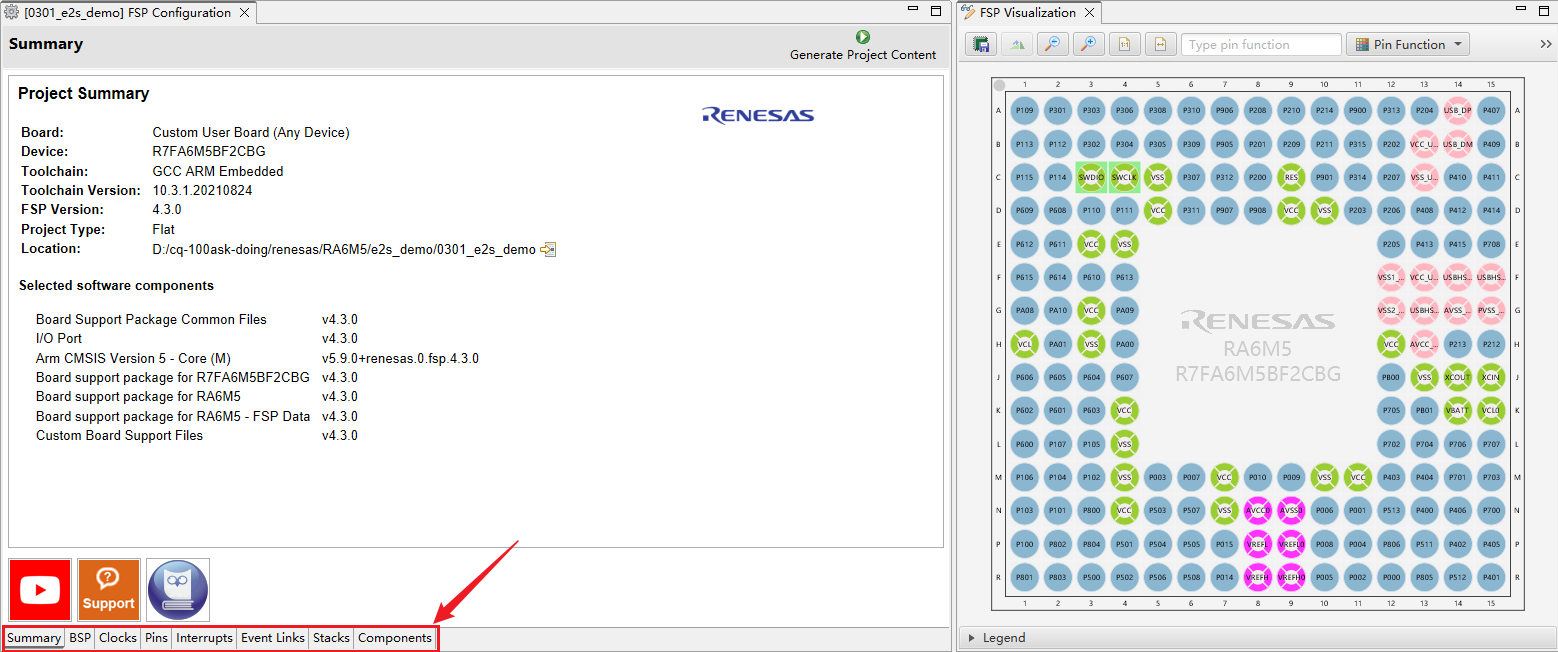Open the owl user manual icon
1558x652 pixels.
pyautogui.click(x=178, y=590)
